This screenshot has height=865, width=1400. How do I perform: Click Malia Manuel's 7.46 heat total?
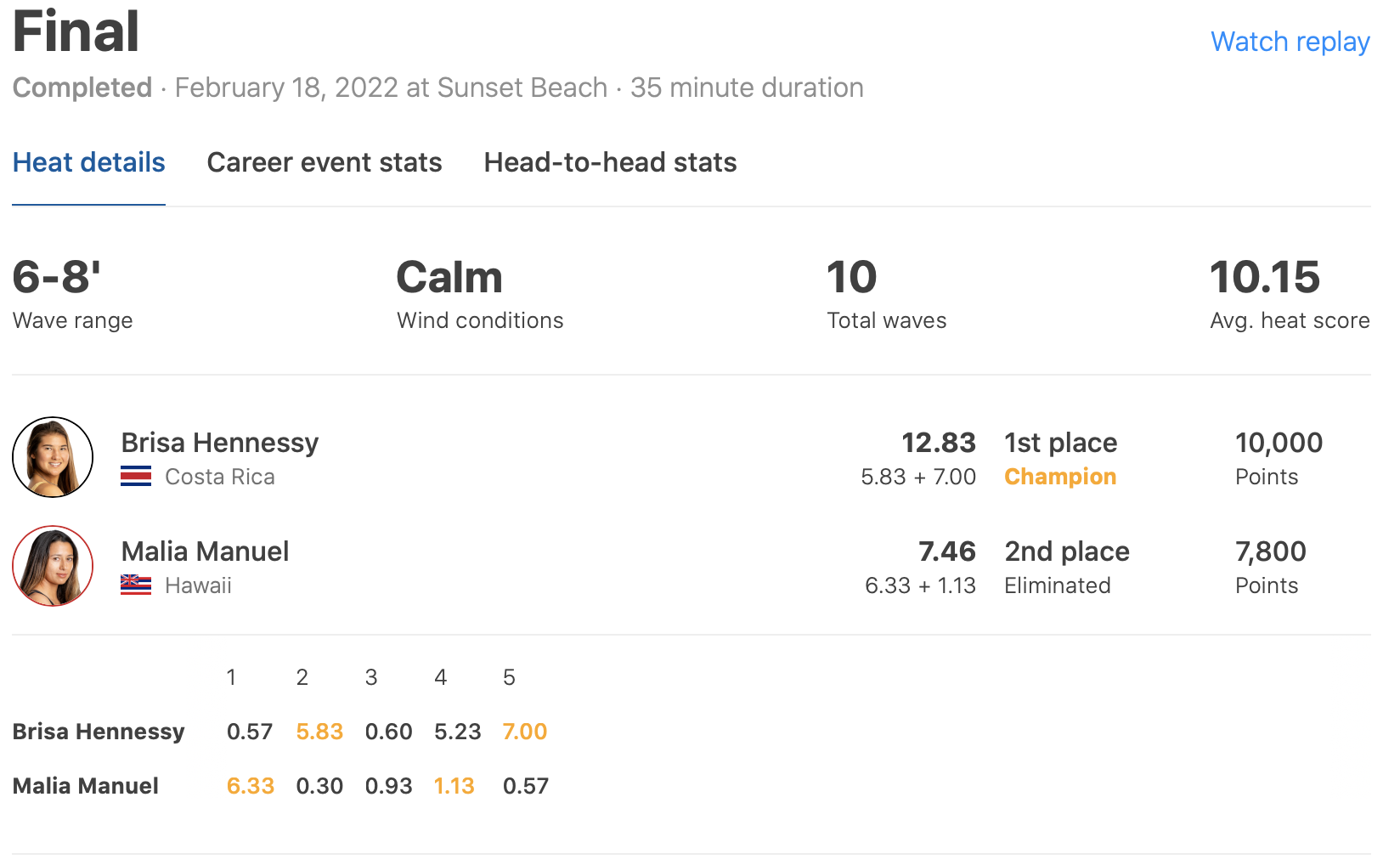coord(946,551)
